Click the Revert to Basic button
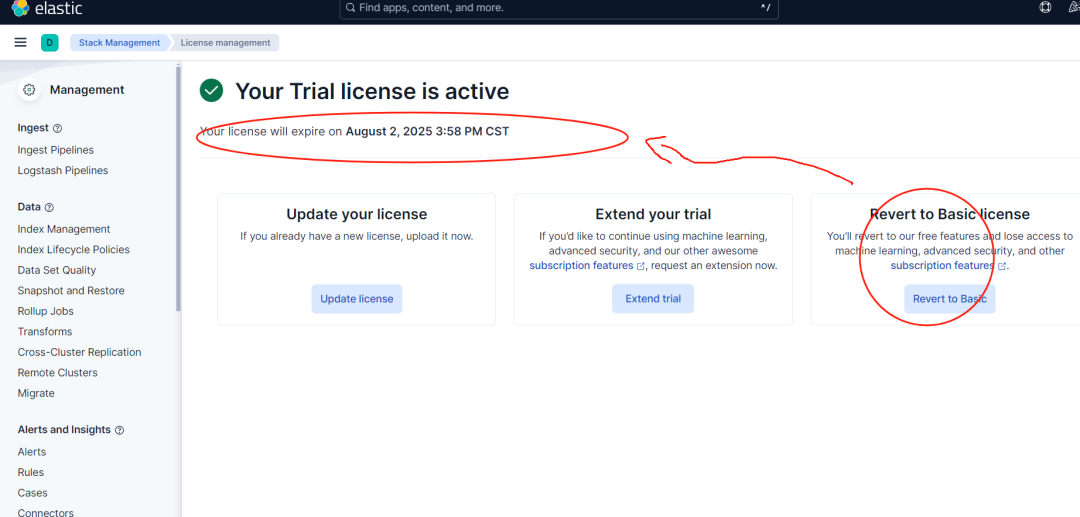The height and width of the screenshot is (517, 1080). 950,299
